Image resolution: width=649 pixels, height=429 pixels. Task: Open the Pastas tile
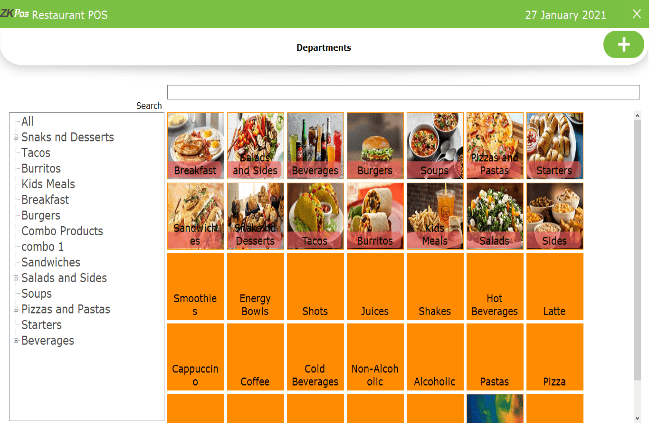pos(495,357)
